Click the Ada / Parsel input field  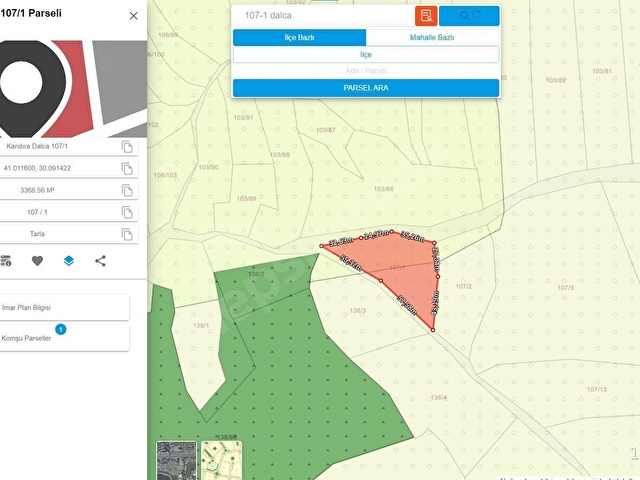(x=366, y=71)
